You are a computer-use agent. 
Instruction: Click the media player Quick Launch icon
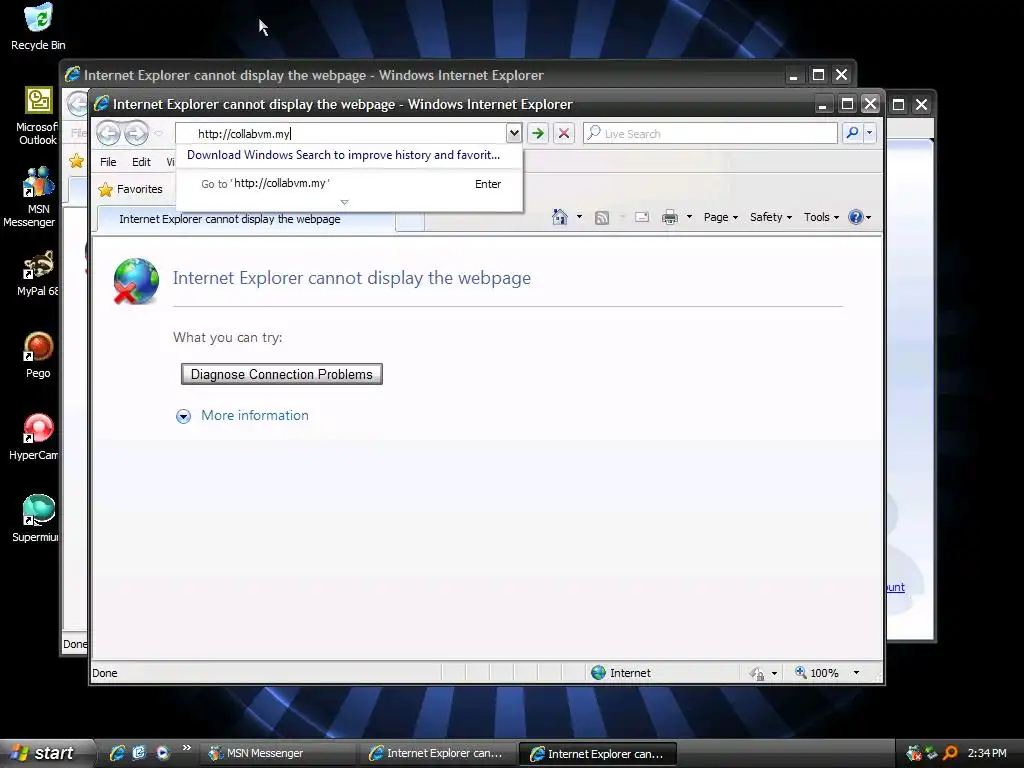[162, 753]
